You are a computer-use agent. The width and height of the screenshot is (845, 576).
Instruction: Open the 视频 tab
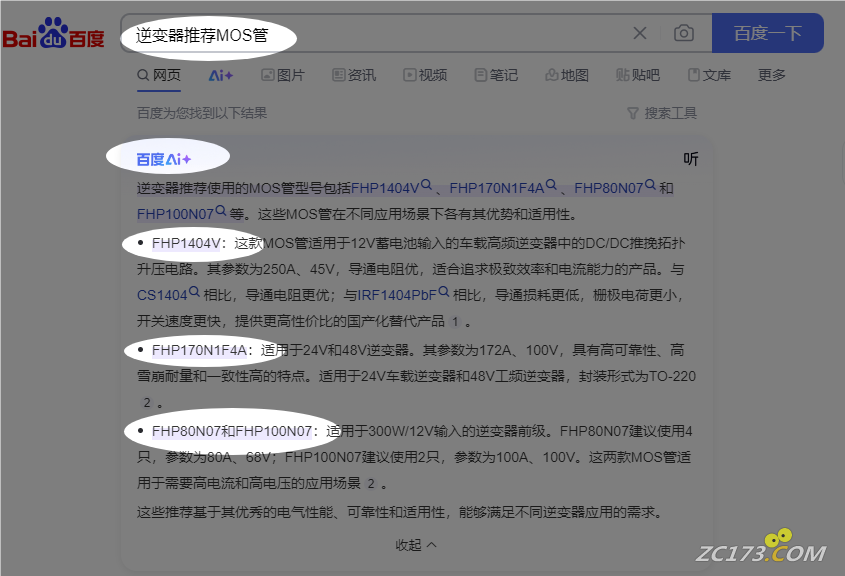coord(425,75)
